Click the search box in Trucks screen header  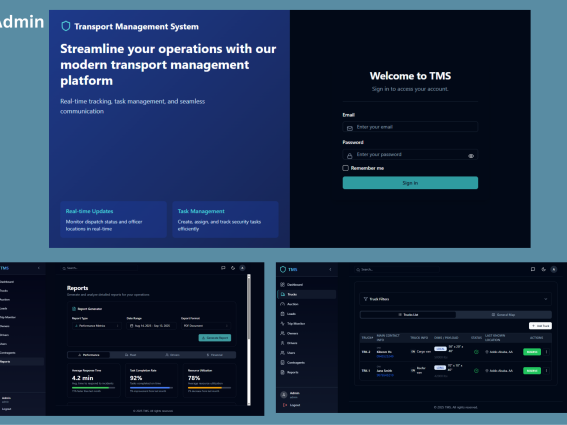click(396, 269)
